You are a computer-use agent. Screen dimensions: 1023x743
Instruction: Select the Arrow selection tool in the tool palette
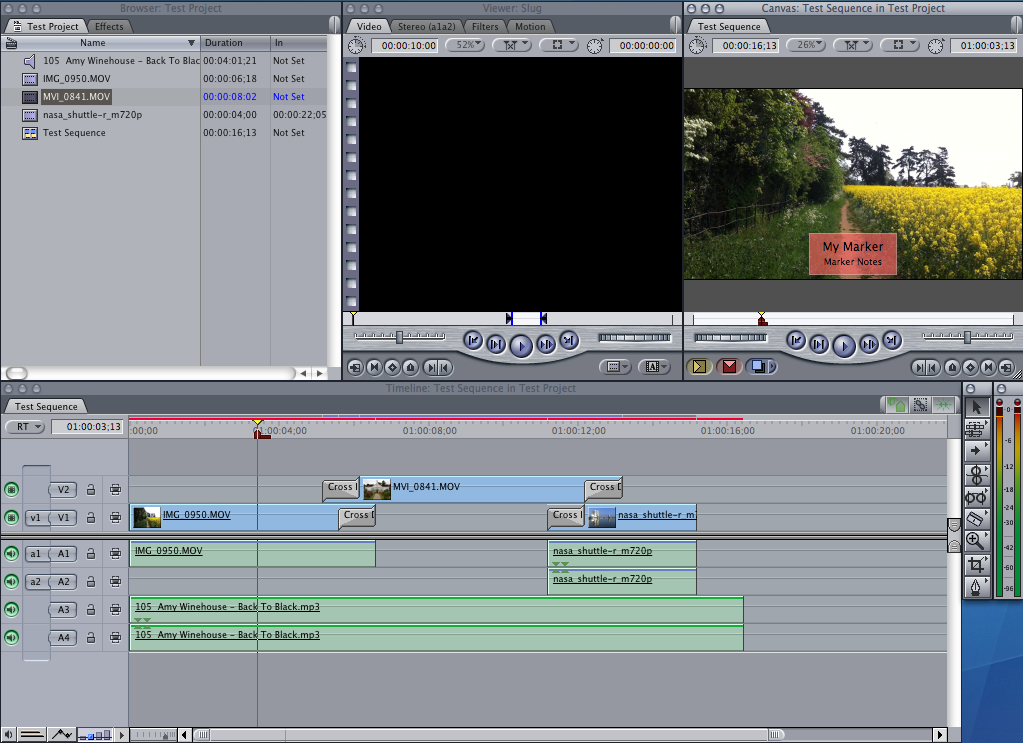coord(976,408)
